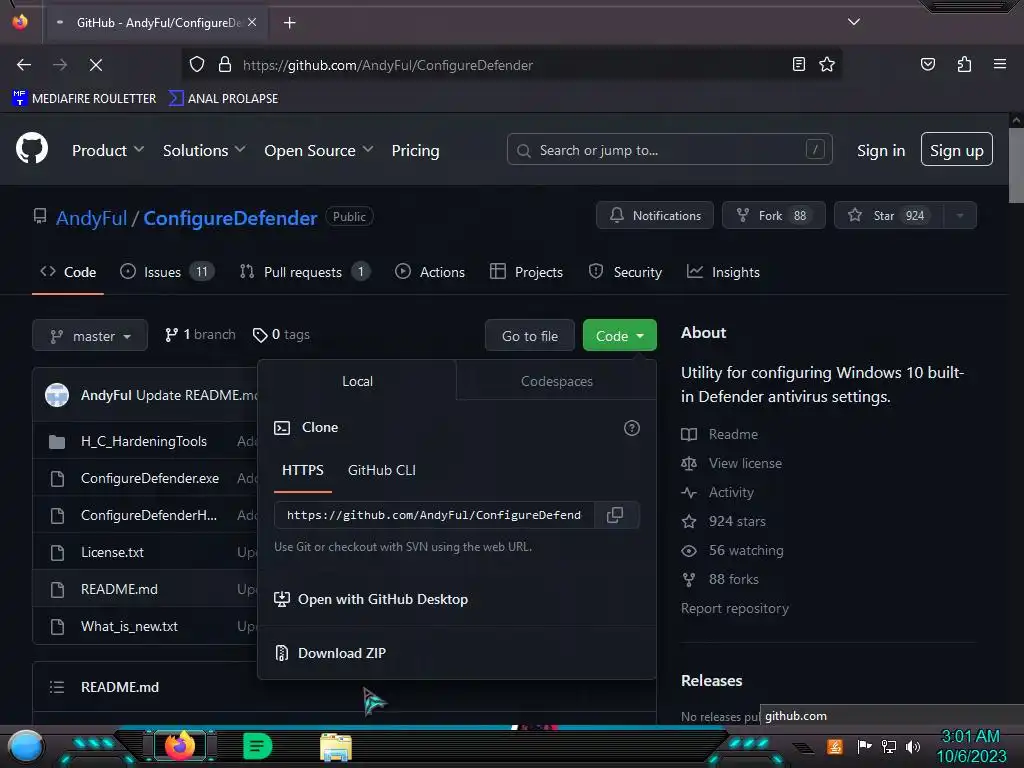Switch clone method to GitHub CLI

point(381,470)
